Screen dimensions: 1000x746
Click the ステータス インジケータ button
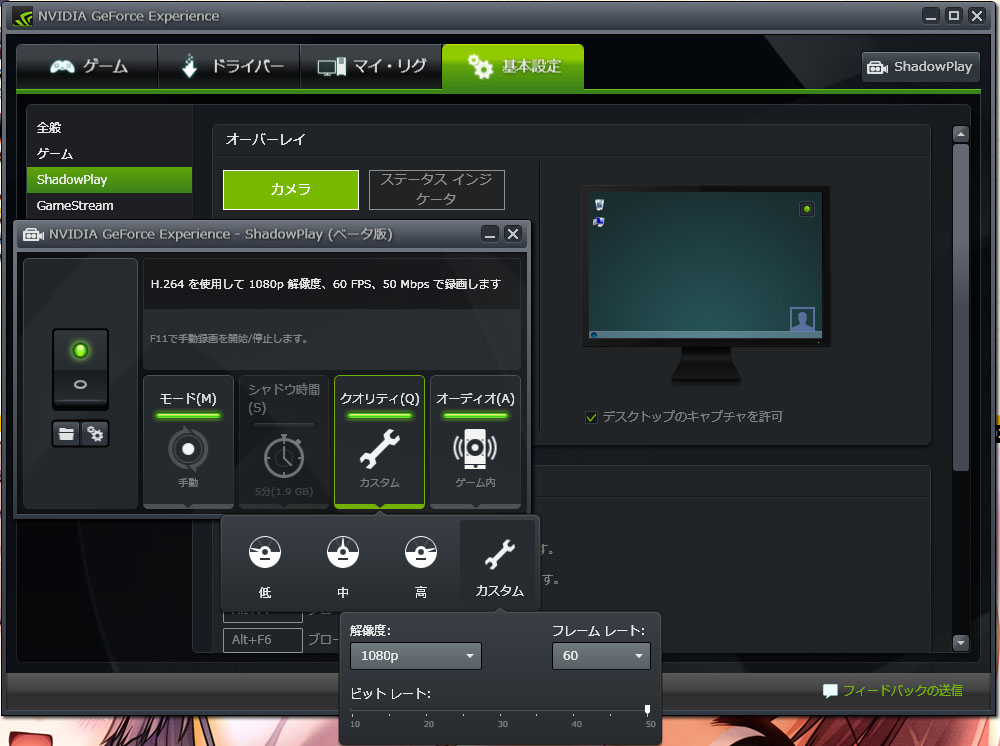437,189
